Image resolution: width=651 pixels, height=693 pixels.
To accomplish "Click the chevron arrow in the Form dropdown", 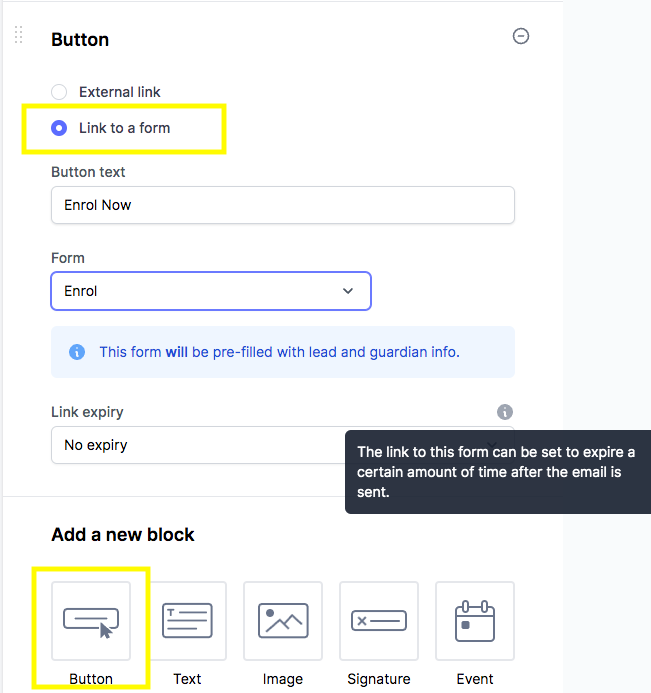I will (x=348, y=291).
